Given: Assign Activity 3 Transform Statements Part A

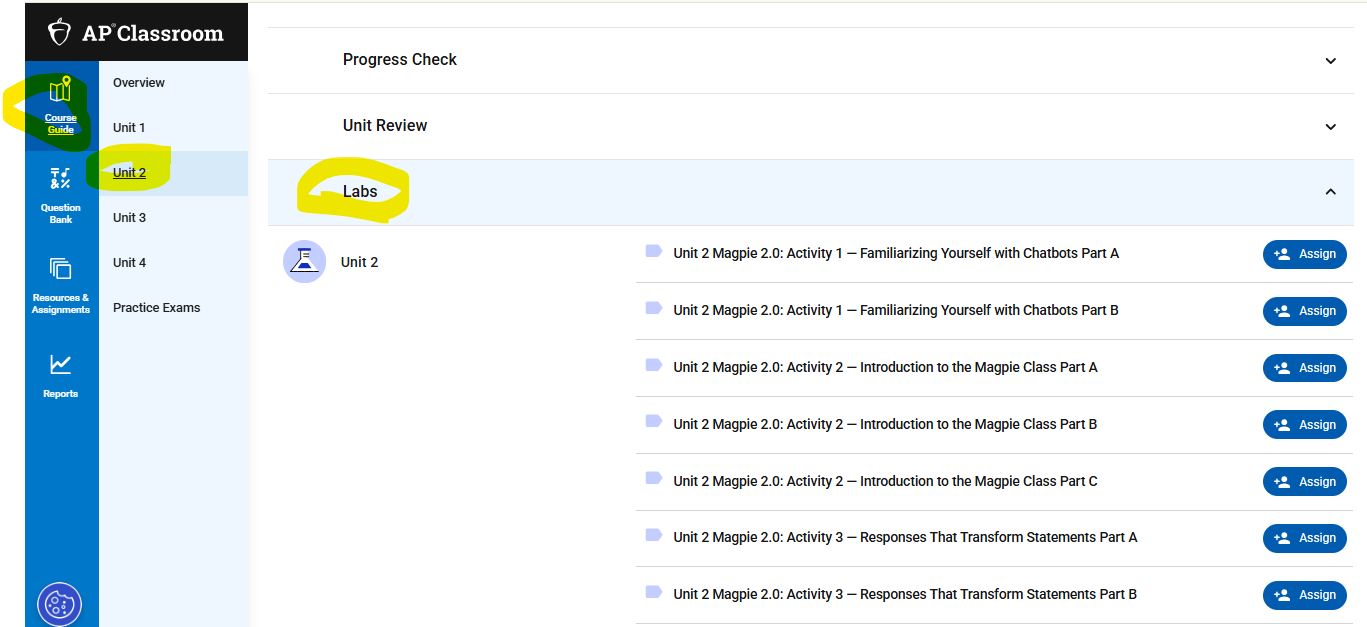Looking at the screenshot, I should point(1305,538).
